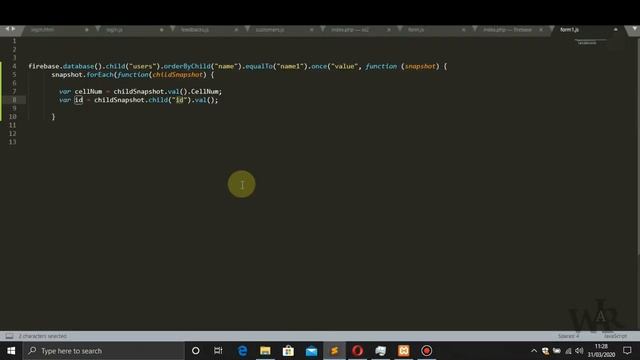Viewport: 640px width, 360px height.
Task: Click the selected "id" variable on line 8
Action: click(x=78, y=100)
